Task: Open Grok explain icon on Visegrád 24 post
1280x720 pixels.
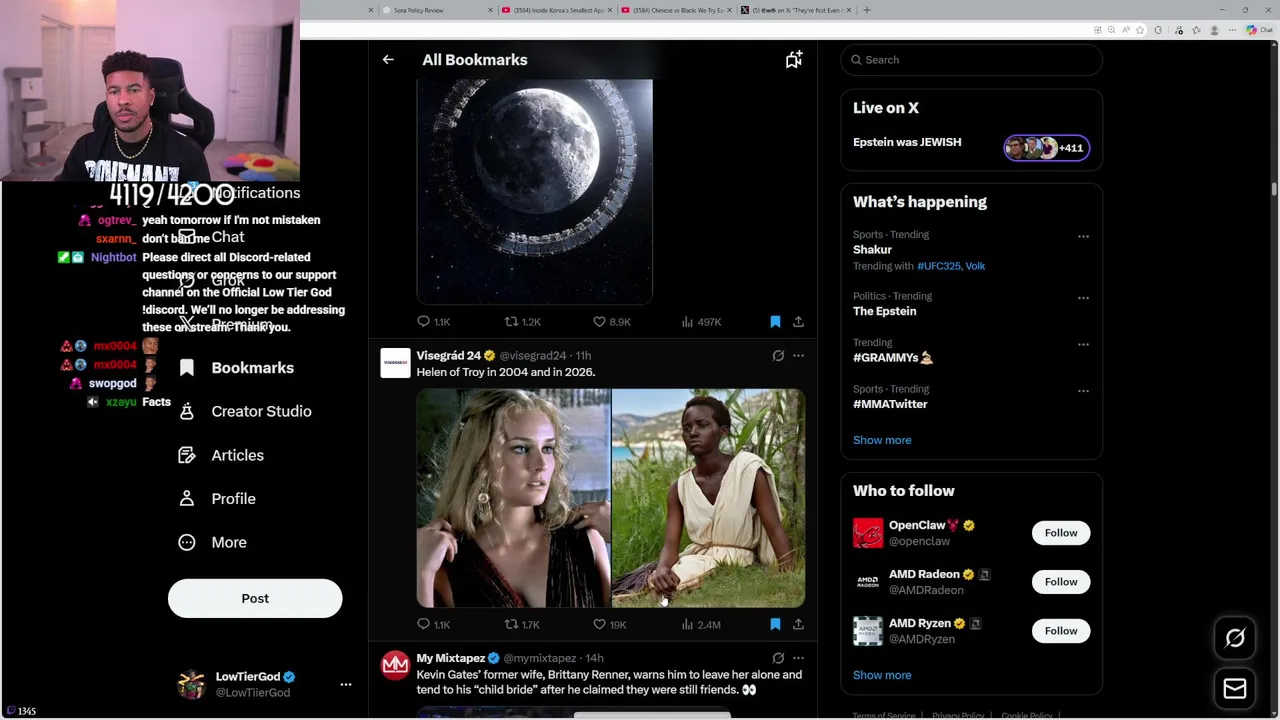Action: click(x=778, y=355)
